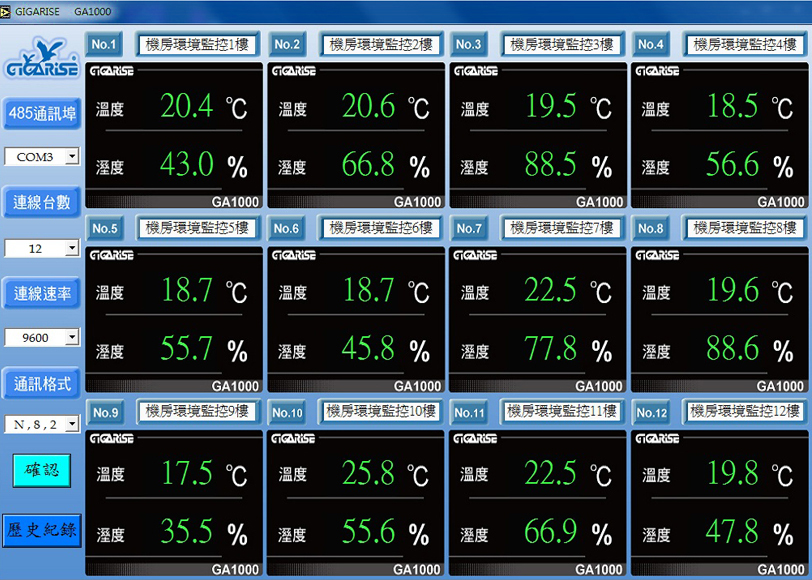
Task: Click the 機房環境監控2樓 name field
Action: (381, 45)
